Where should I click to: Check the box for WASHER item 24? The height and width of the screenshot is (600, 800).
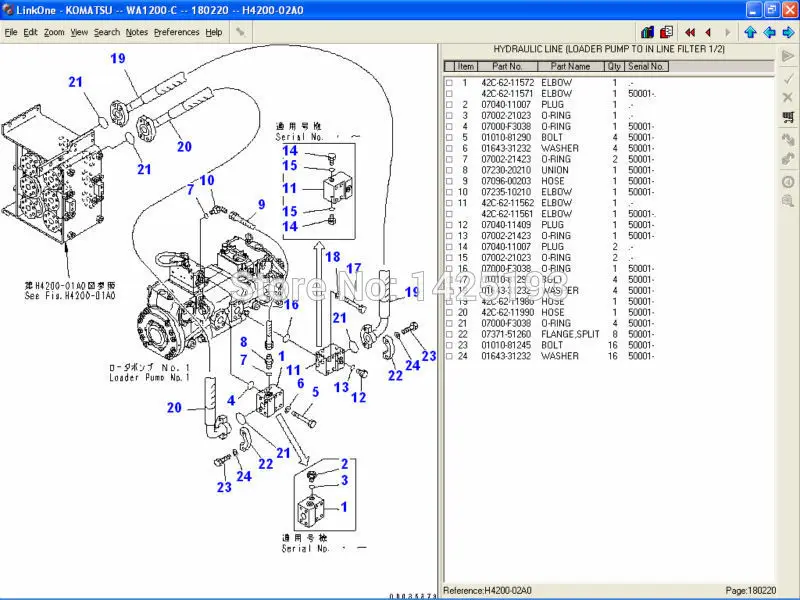[x=447, y=356]
